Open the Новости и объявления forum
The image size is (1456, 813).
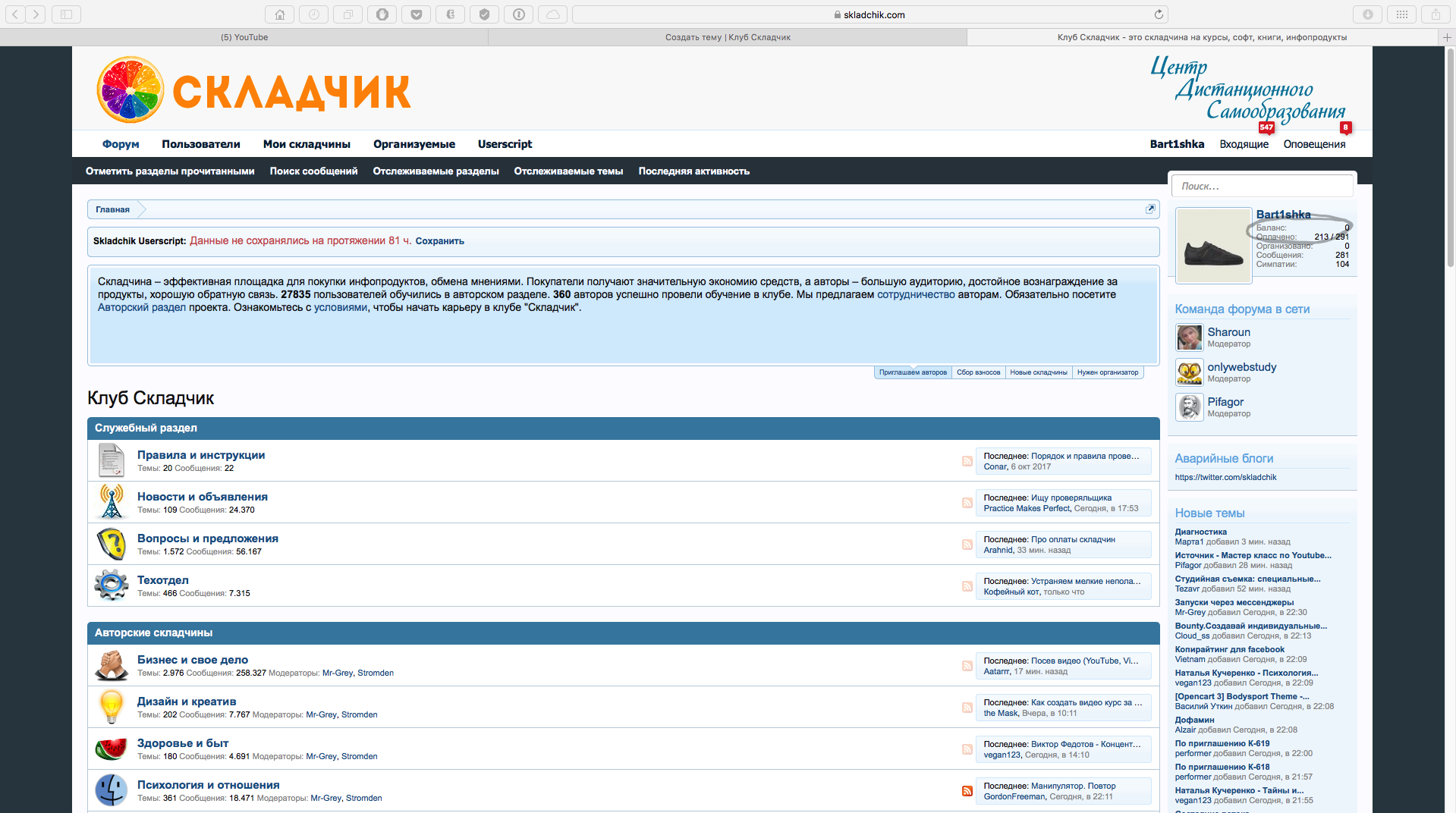pyautogui.click(x=203, y=497)
